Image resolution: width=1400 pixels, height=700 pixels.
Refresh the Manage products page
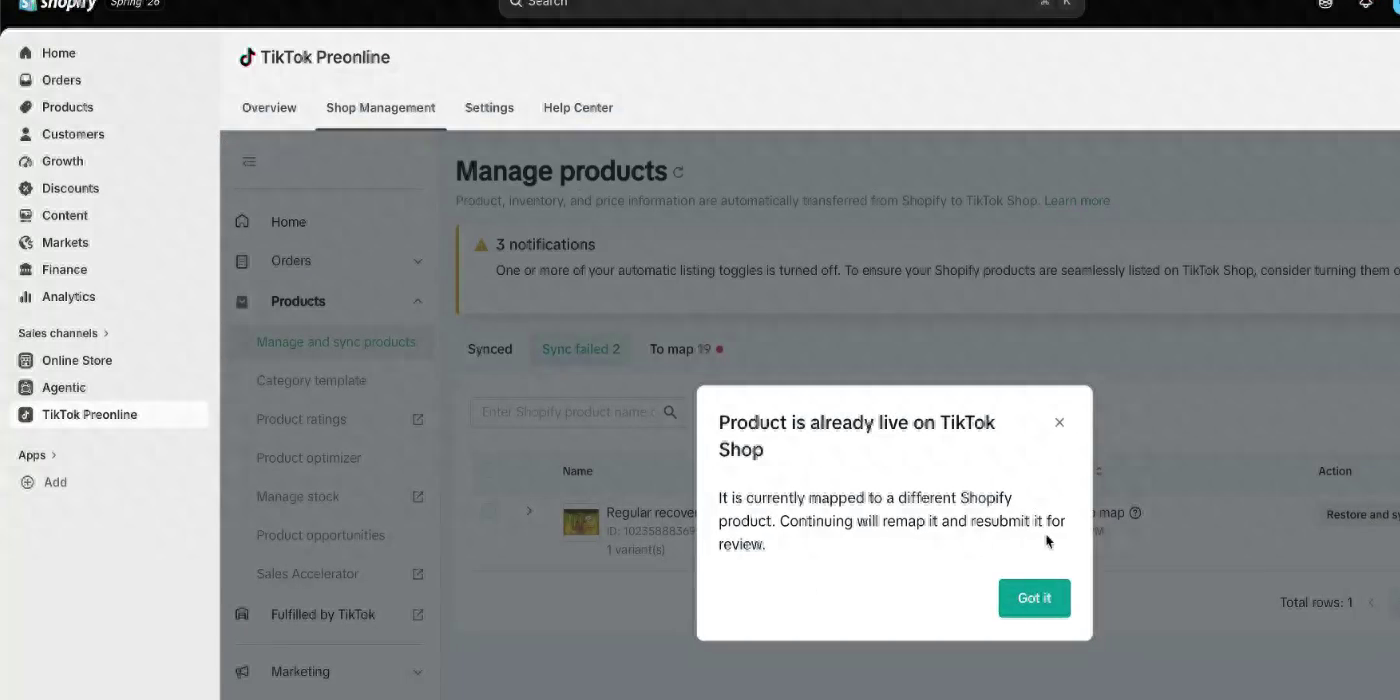678,172
